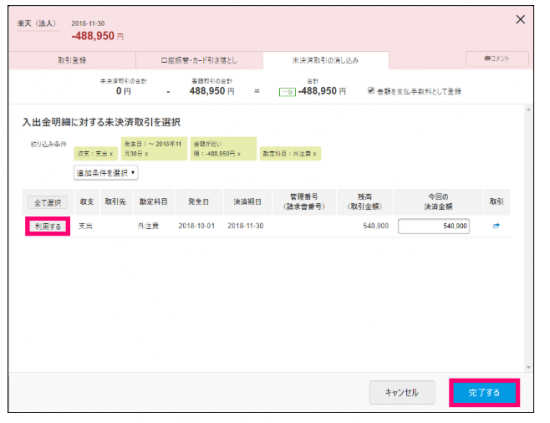
Task: Remove the 収支：支出 filter tag
Action: pos(111,154)
